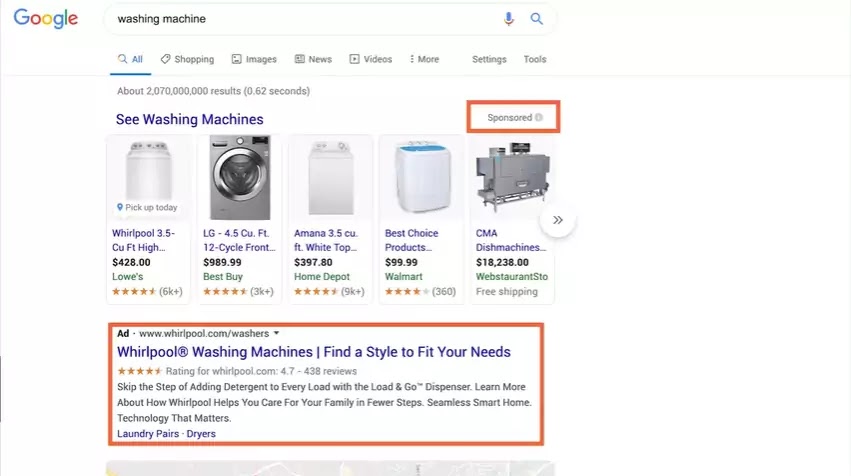Switch to the Shopping tab

pos(187,59)
